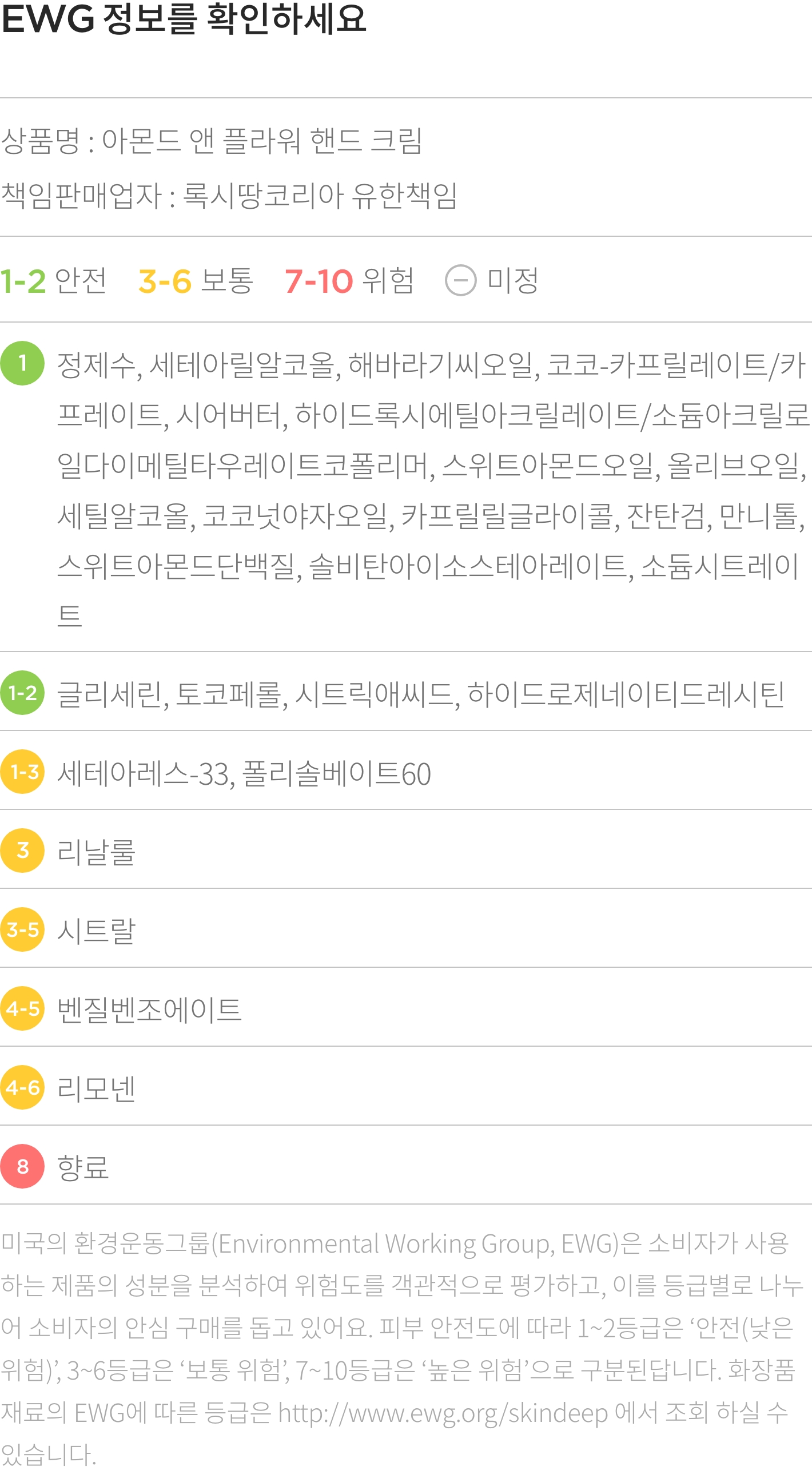Click the yellow 3-5 grade badge
This screenshot has height=1478, width=812.
pos(22,929)
